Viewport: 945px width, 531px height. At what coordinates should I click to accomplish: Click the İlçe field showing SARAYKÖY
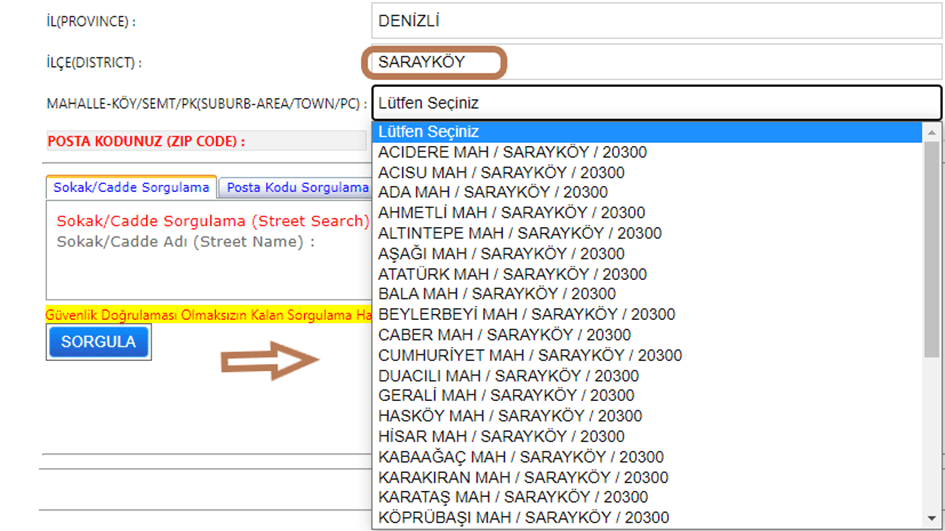[436, 62]
